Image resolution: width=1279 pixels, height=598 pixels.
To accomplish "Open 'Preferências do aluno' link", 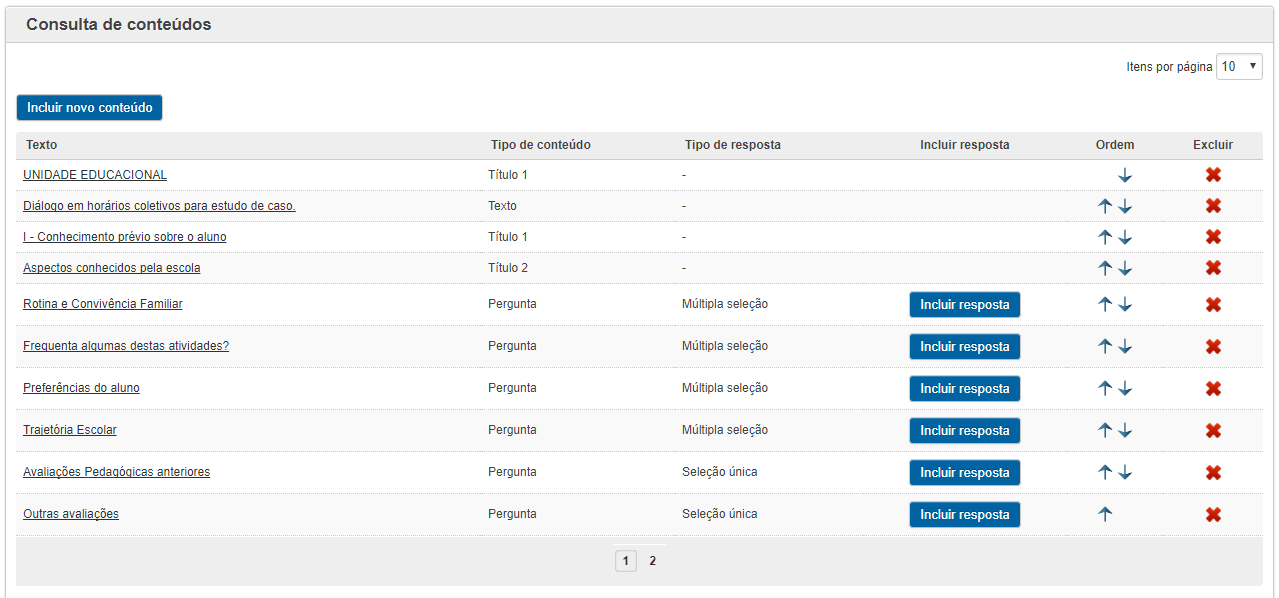I will 81,388.
